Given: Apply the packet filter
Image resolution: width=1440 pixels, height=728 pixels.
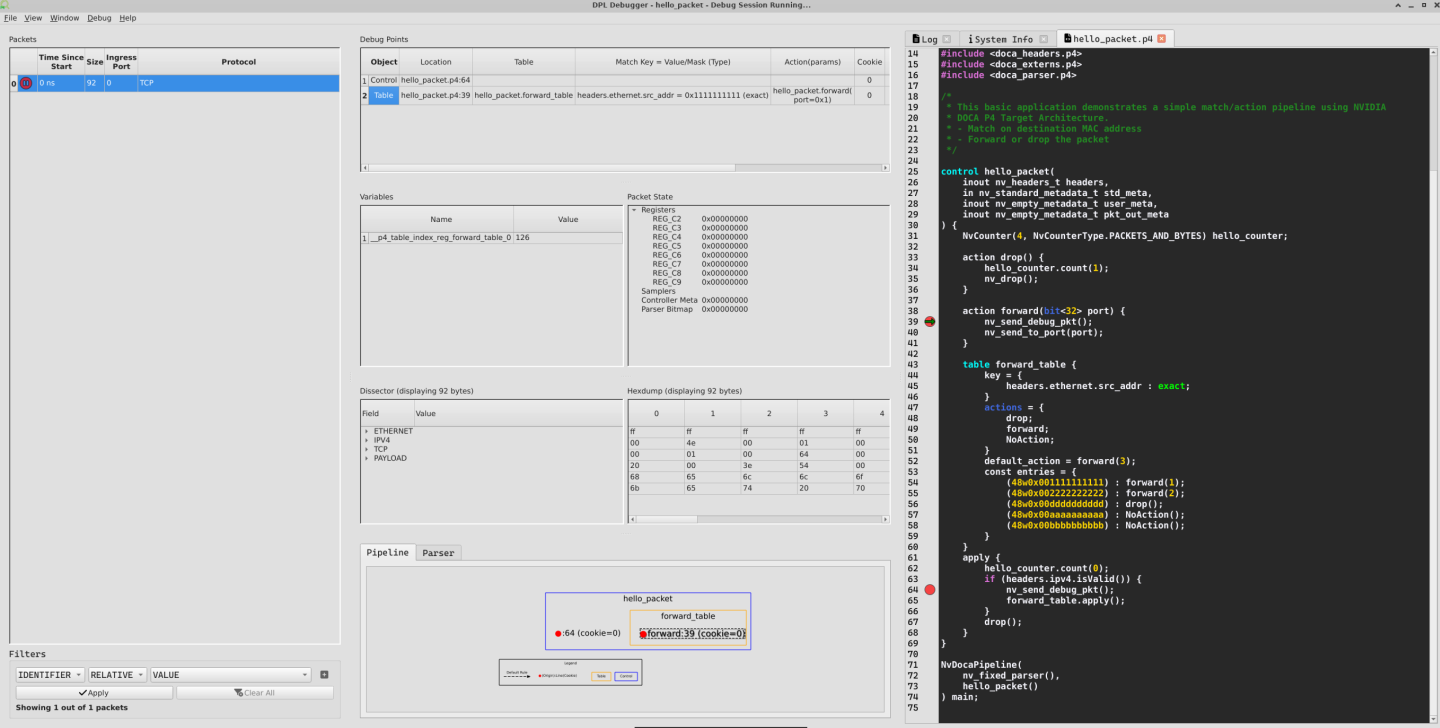Looking at the screenshot, I should click(94, 692).
